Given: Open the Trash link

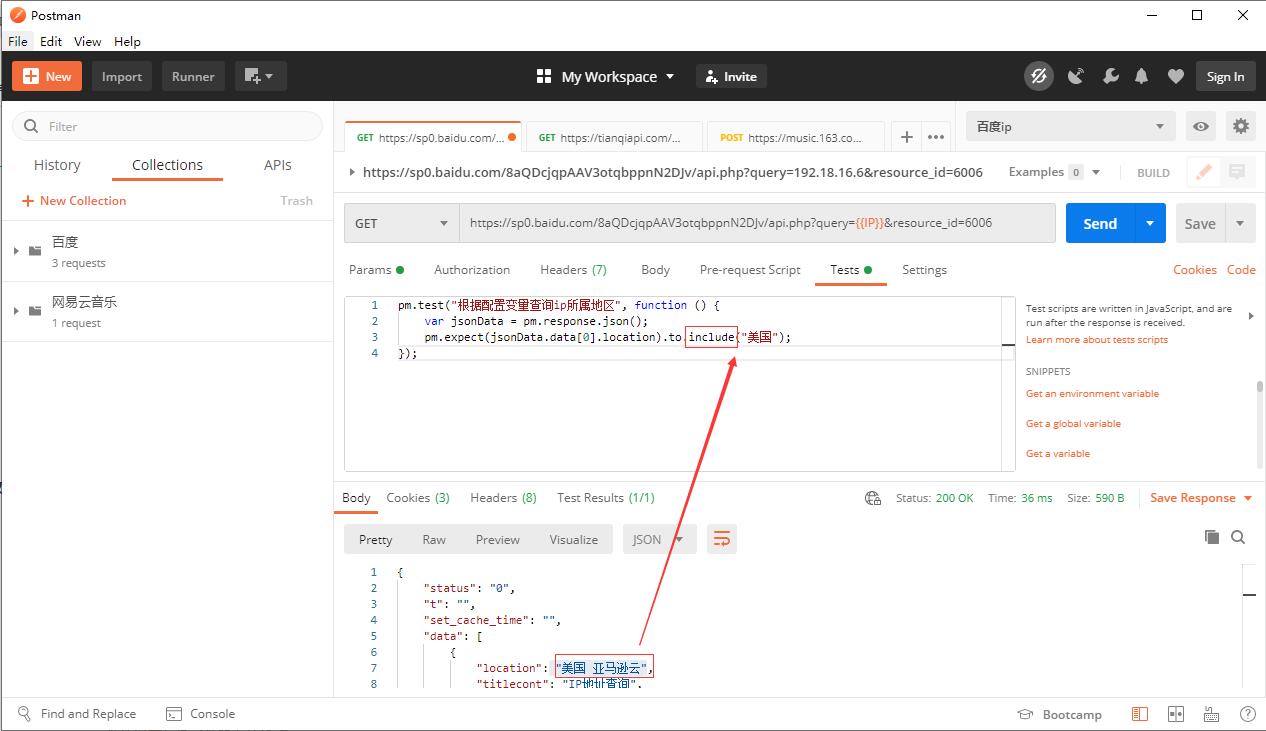Looking at the screenshot, I should 296,200.
